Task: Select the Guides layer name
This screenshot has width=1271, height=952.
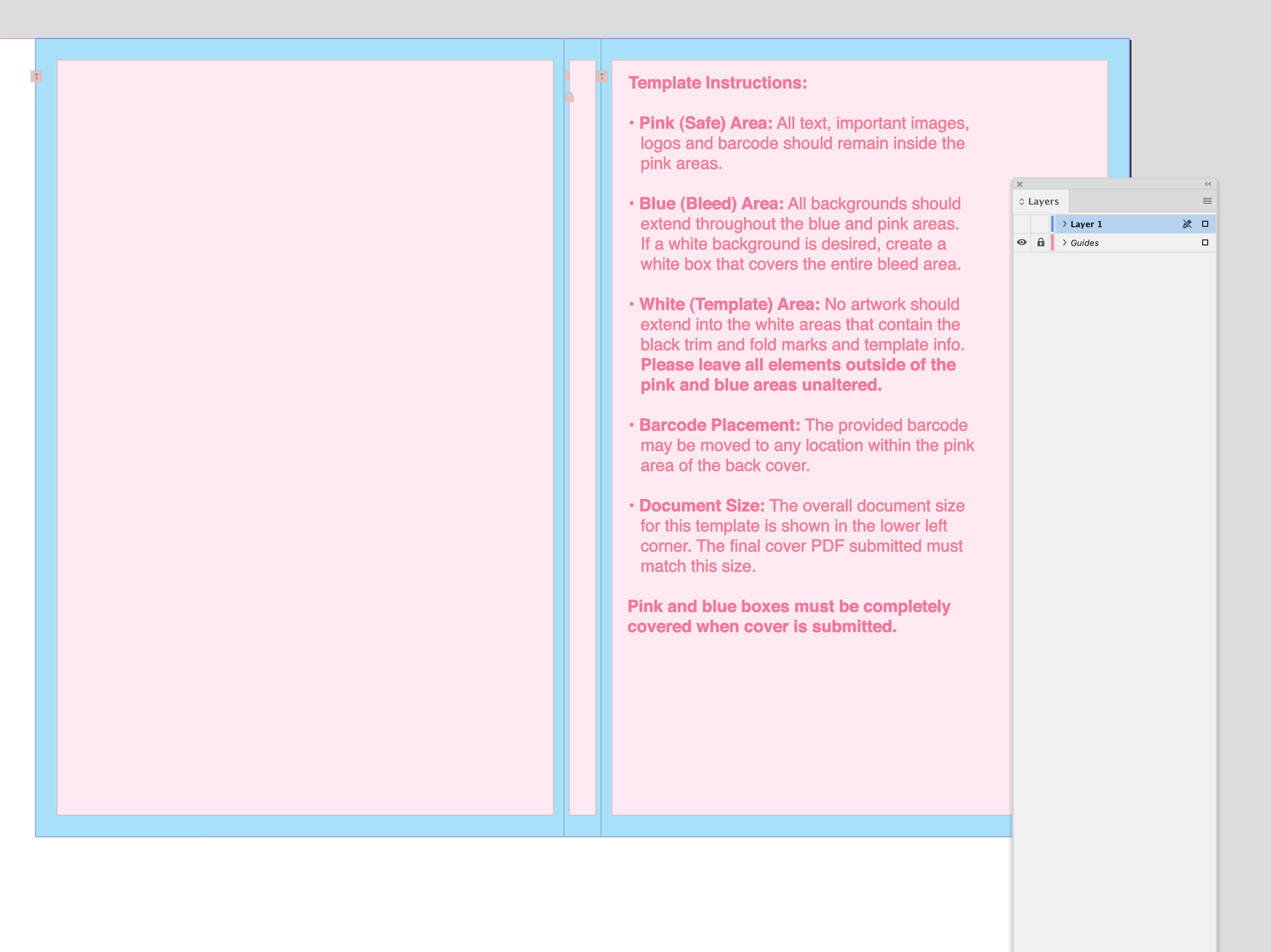Action: [1084, 243]
